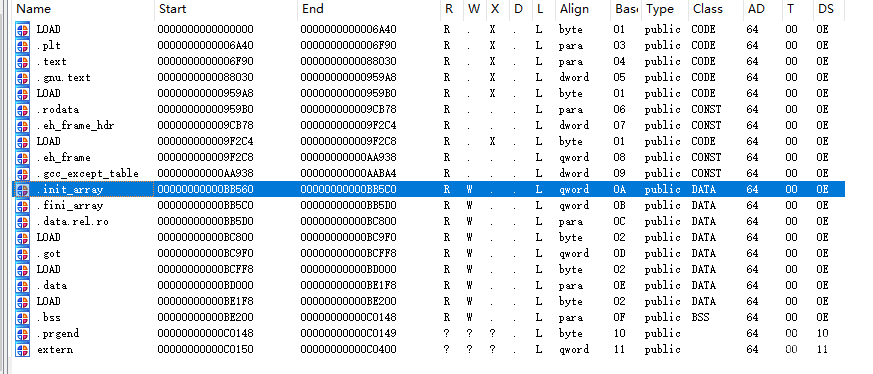The image size is (873, 374).
Task: Click the segment icon of the .rodata row
Action: 22,110
